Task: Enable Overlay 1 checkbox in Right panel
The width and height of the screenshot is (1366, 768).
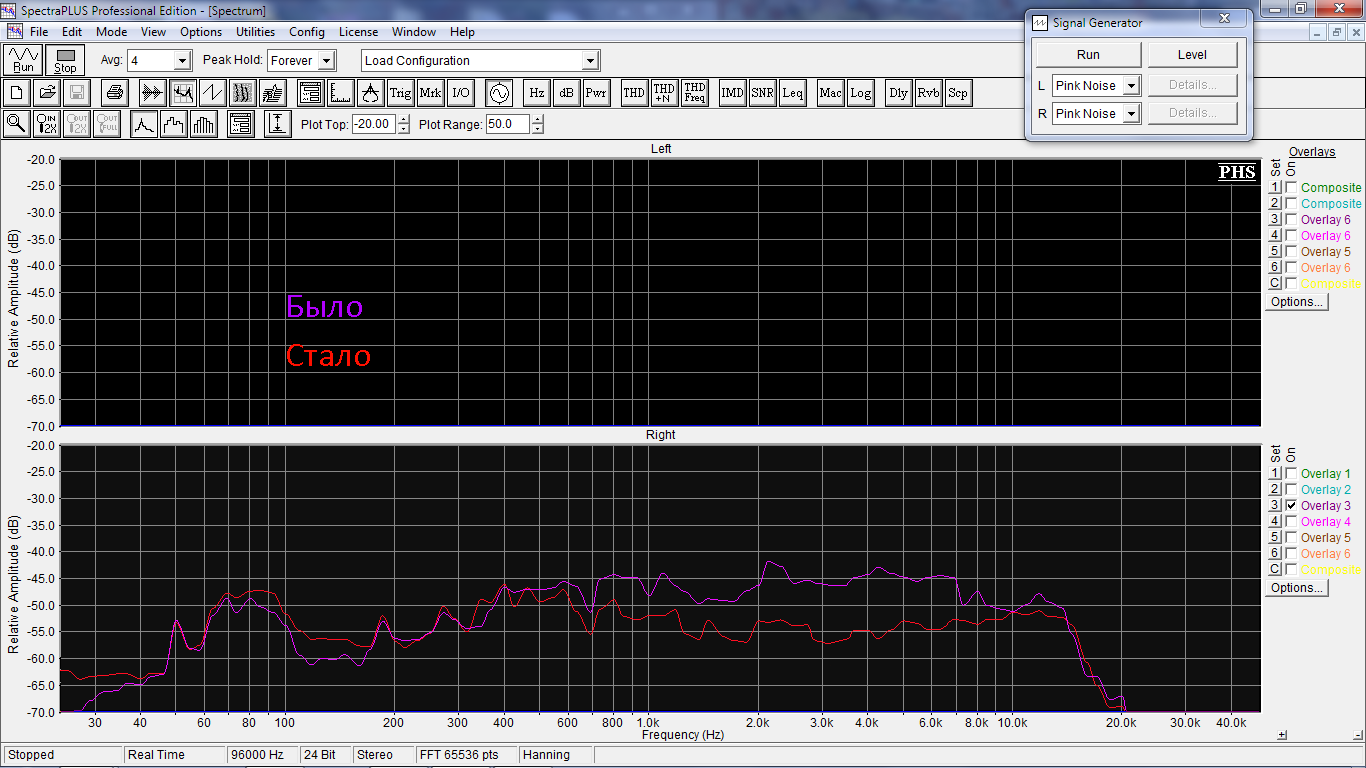Action: (x=1291, y=474)
